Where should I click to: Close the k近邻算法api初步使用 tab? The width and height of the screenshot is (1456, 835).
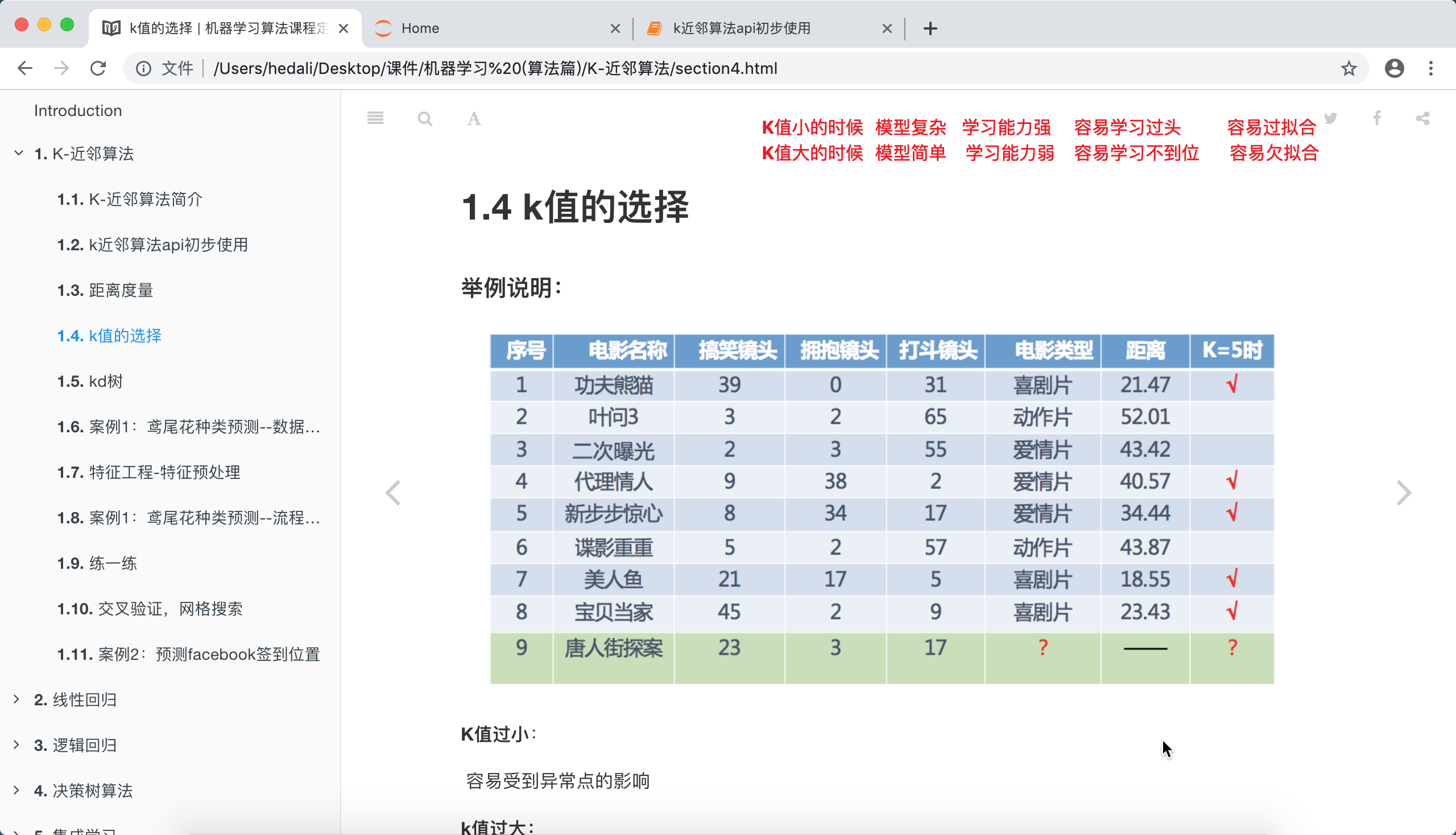click(x=887, y=28)
